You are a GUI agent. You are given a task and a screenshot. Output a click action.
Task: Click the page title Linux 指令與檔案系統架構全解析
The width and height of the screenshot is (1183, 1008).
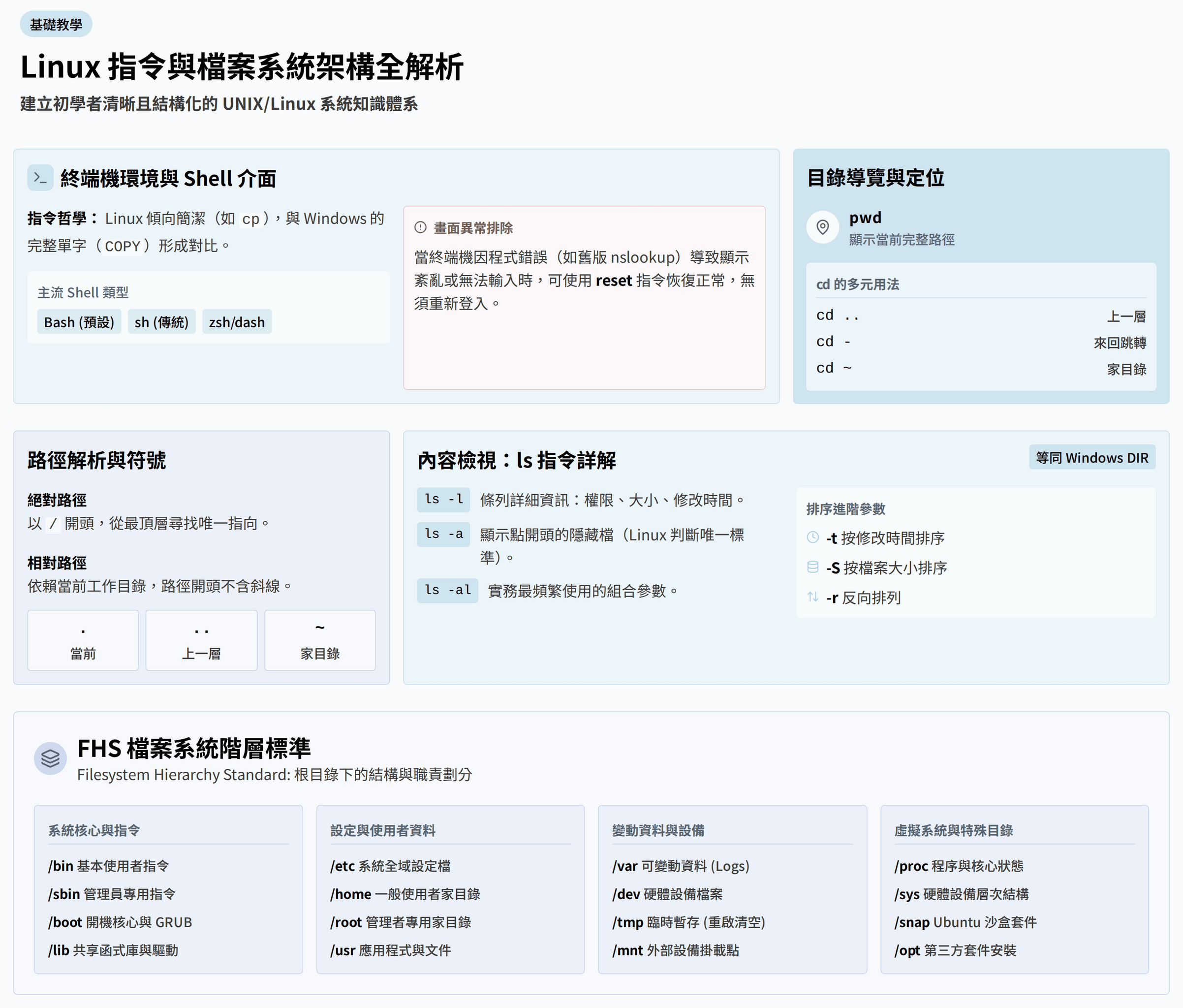242,67
